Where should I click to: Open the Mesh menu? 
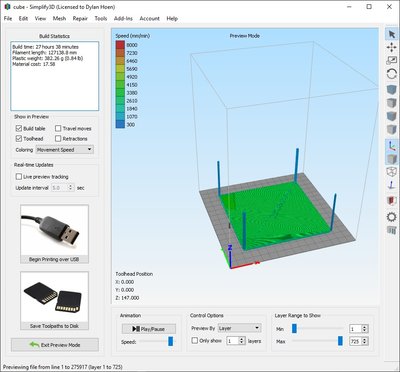click(x=59, y=18)
